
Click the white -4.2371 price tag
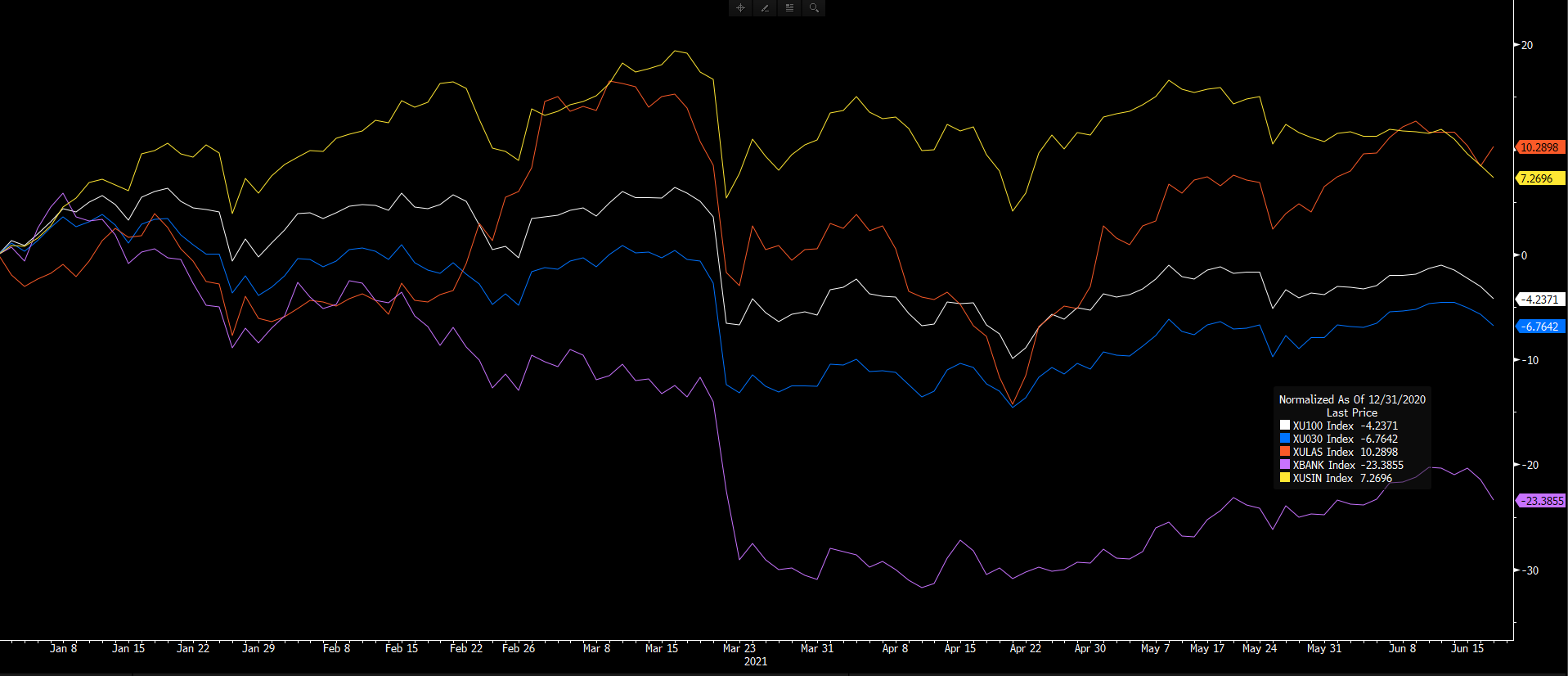[x=1539, y=300]
